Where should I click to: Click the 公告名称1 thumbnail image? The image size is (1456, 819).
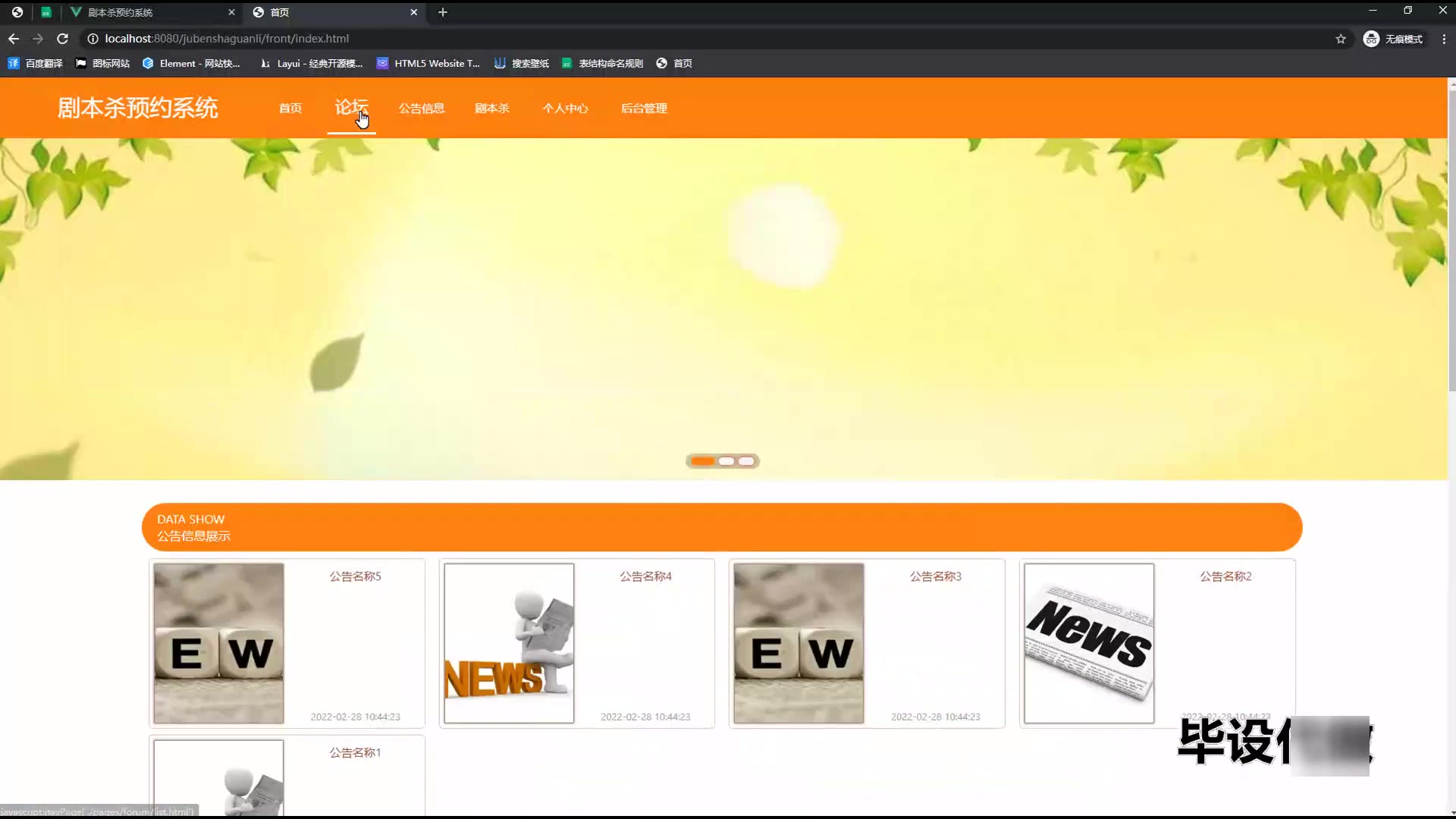coord(218,778)
